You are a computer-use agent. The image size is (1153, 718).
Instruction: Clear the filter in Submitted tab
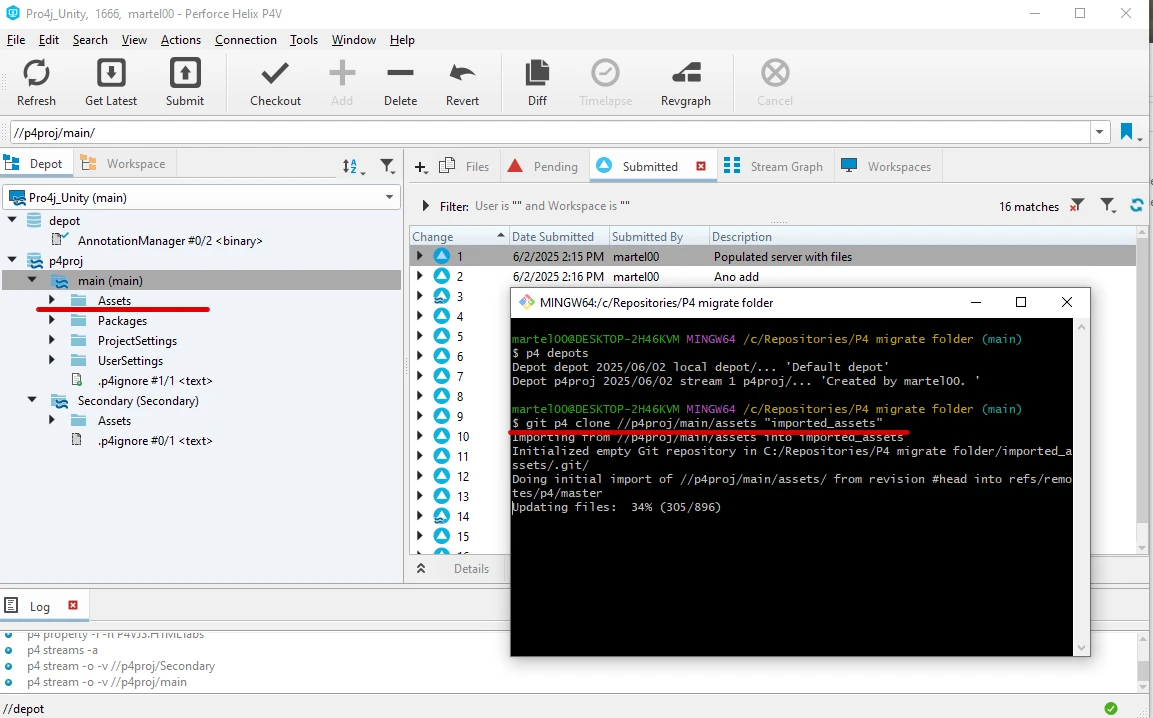click(x=1076, y=206)
